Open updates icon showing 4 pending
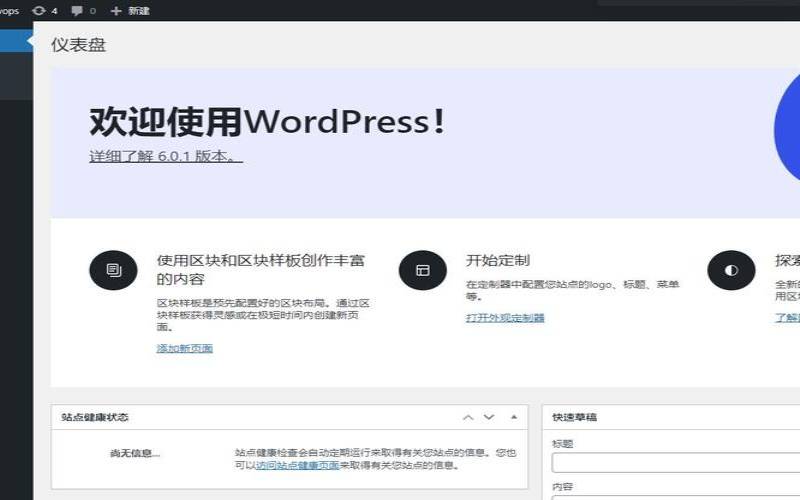Image resolution: width=800 pixels, height=500 pixels. [x=44, y=10]
